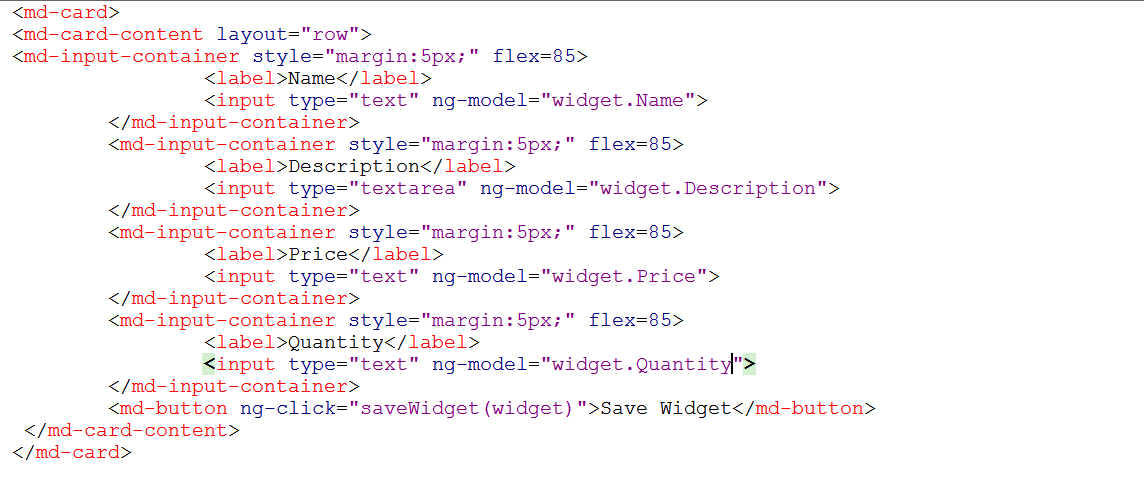Click the "widget.Price" ng-model value
Viewport: 1144px width, 496px height.
point(623,276)
